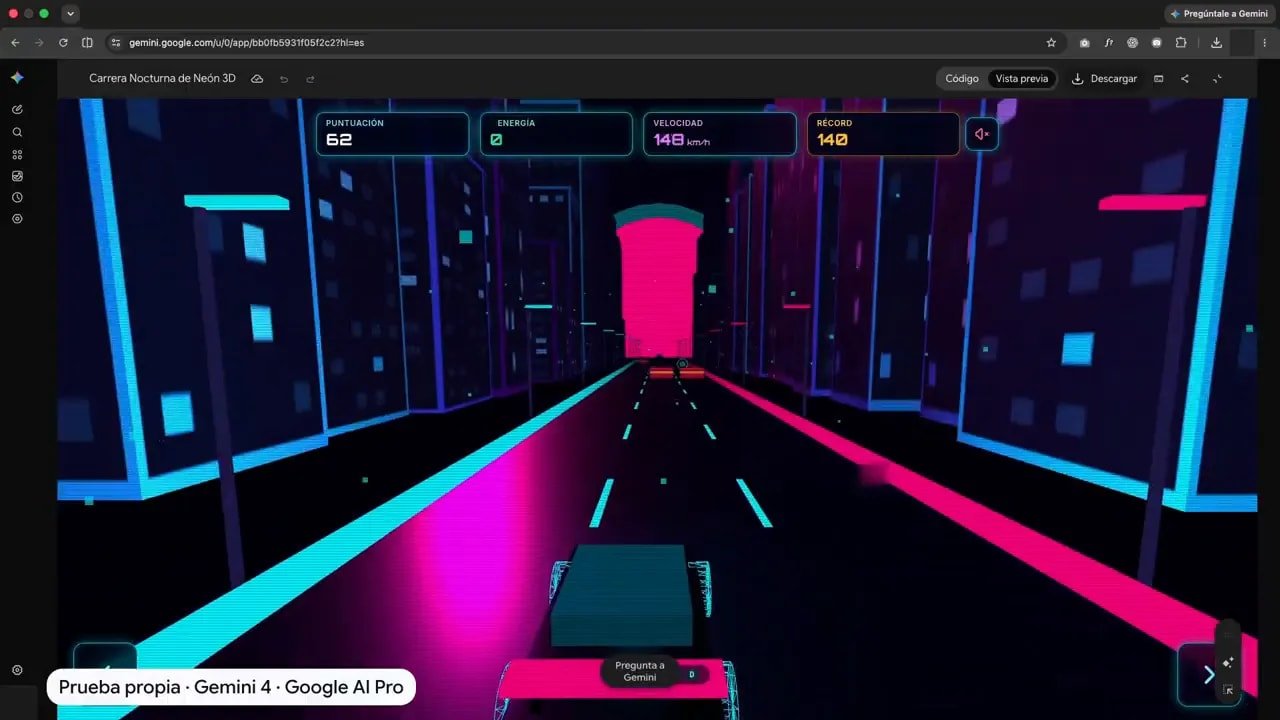The image size is (1280, 720).
Task: Start a new chat from the sidebar
Action: (17, 109)
